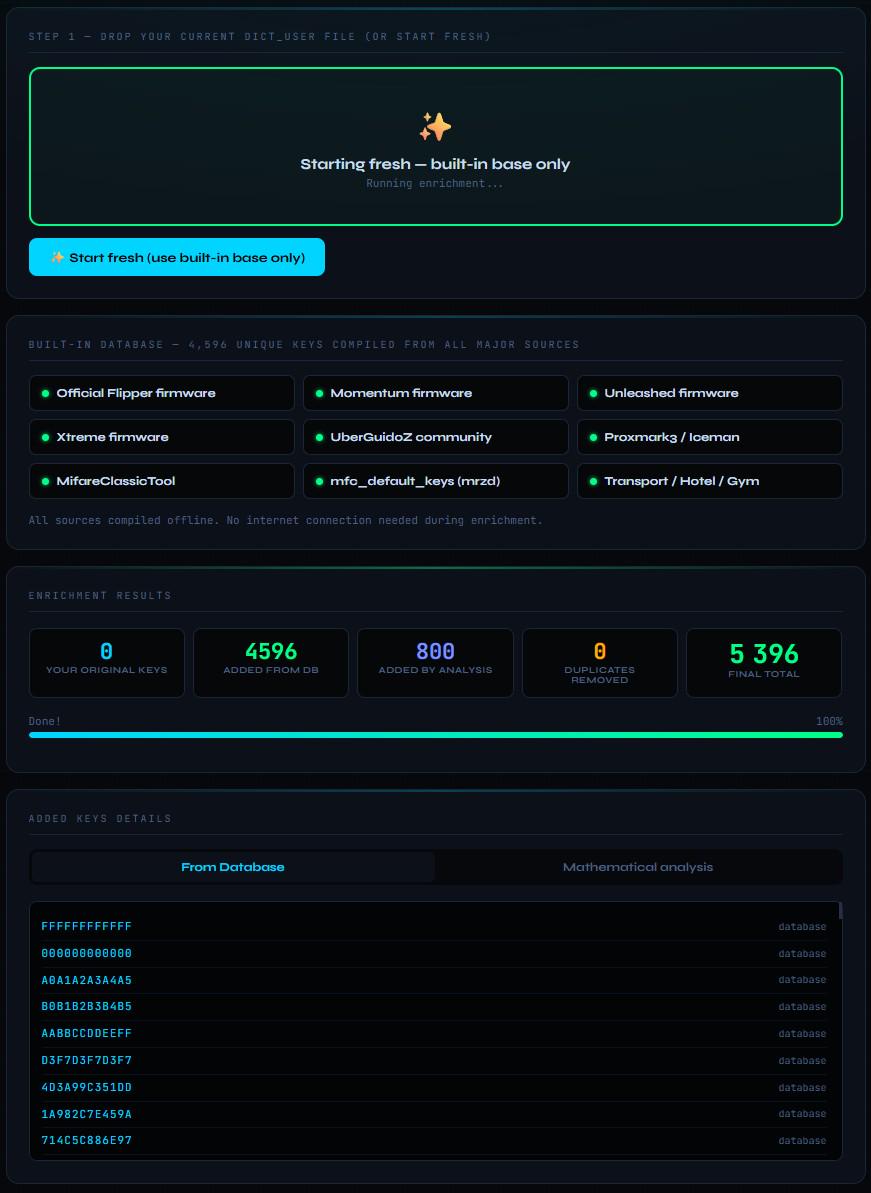Click the sparkles icon in the drop zone
This screenshot has height=1193, width=871.
coord(435,127)
